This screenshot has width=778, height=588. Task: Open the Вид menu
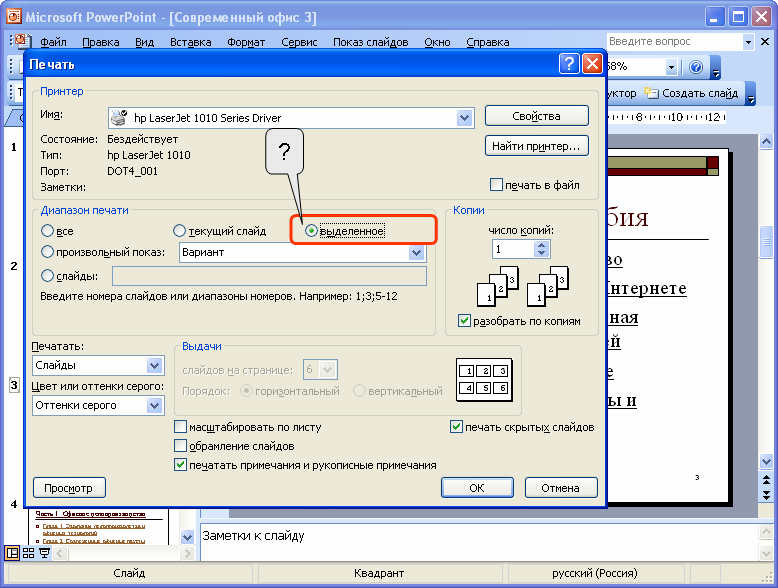(x=144, y=42)
